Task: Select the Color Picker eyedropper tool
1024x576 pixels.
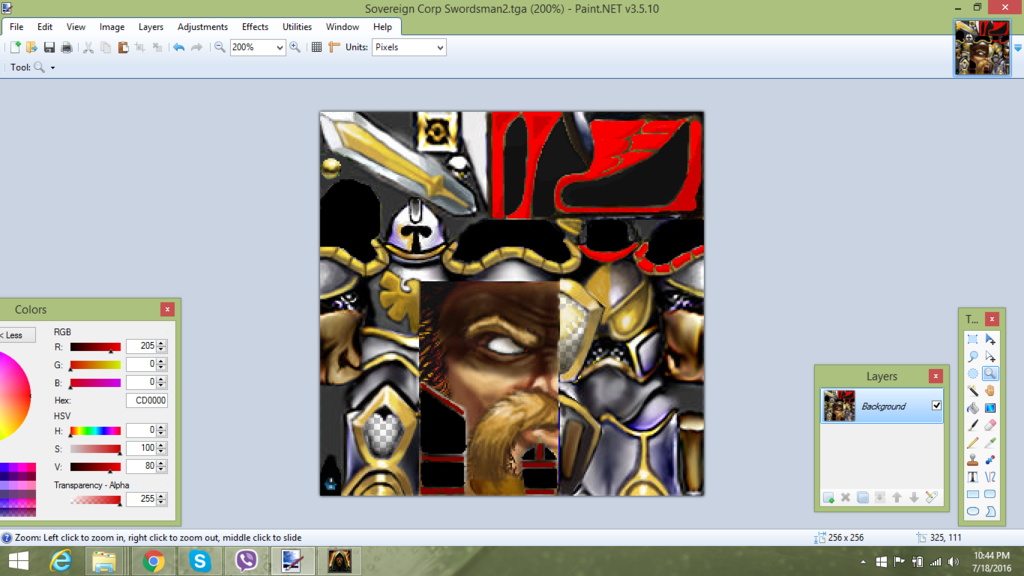Action: [x=990, y=443]
